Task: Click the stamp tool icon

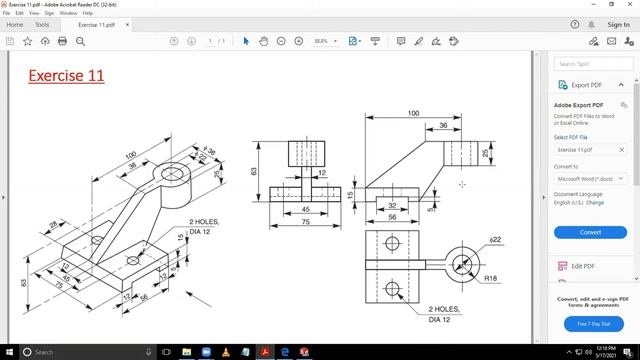Action: pyautogui.click(x=454, y=41)
